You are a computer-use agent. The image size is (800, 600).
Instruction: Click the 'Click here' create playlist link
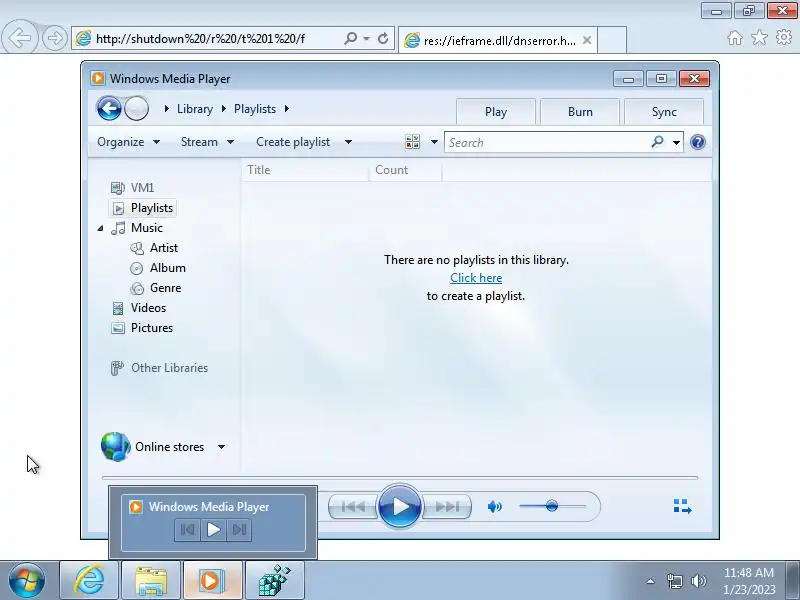click(476, 278)
